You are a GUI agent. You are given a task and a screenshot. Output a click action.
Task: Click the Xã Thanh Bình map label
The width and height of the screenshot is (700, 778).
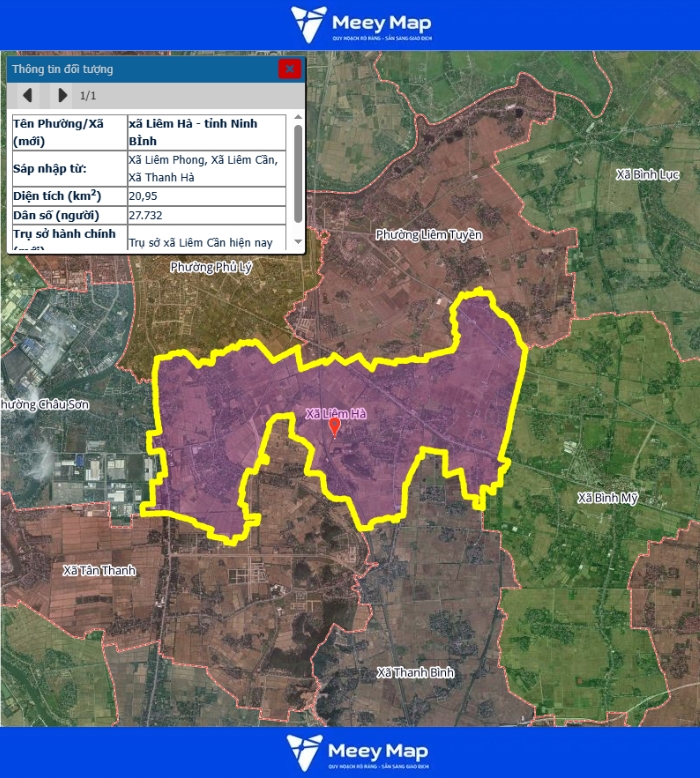click(x=415, y=672)
